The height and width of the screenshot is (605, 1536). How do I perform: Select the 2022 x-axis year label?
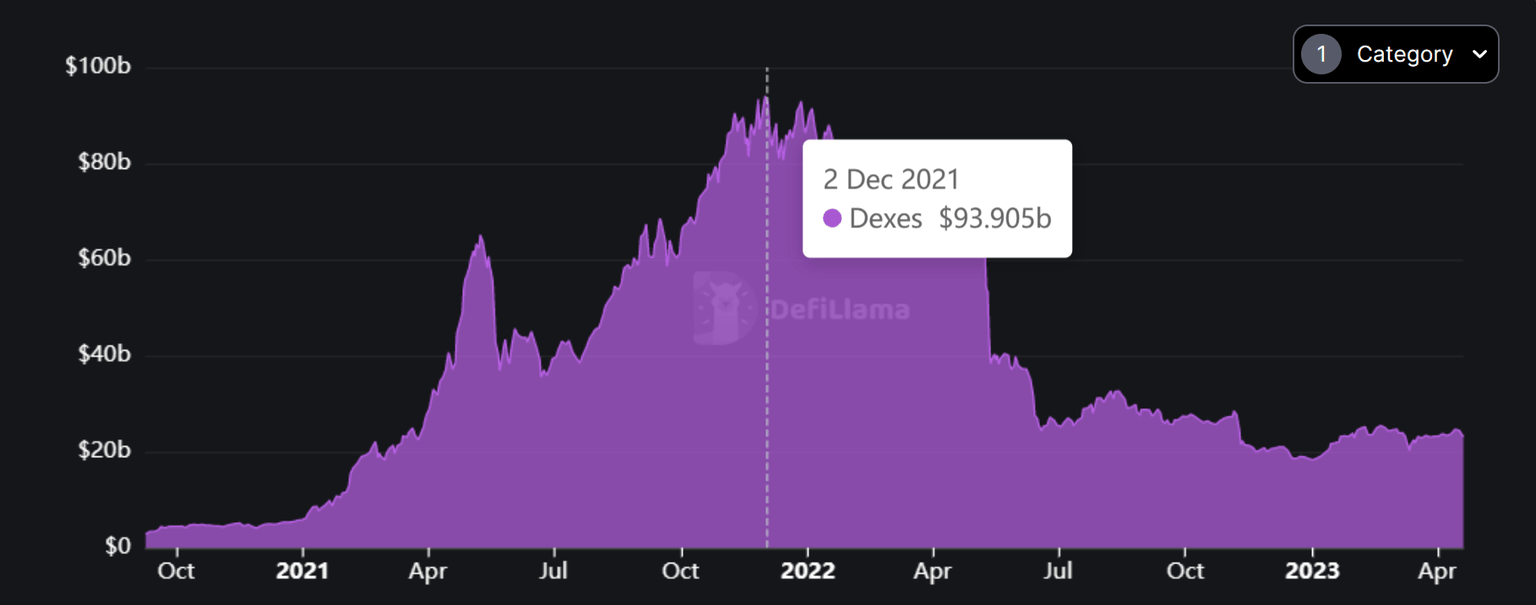(x=807, y=571)
